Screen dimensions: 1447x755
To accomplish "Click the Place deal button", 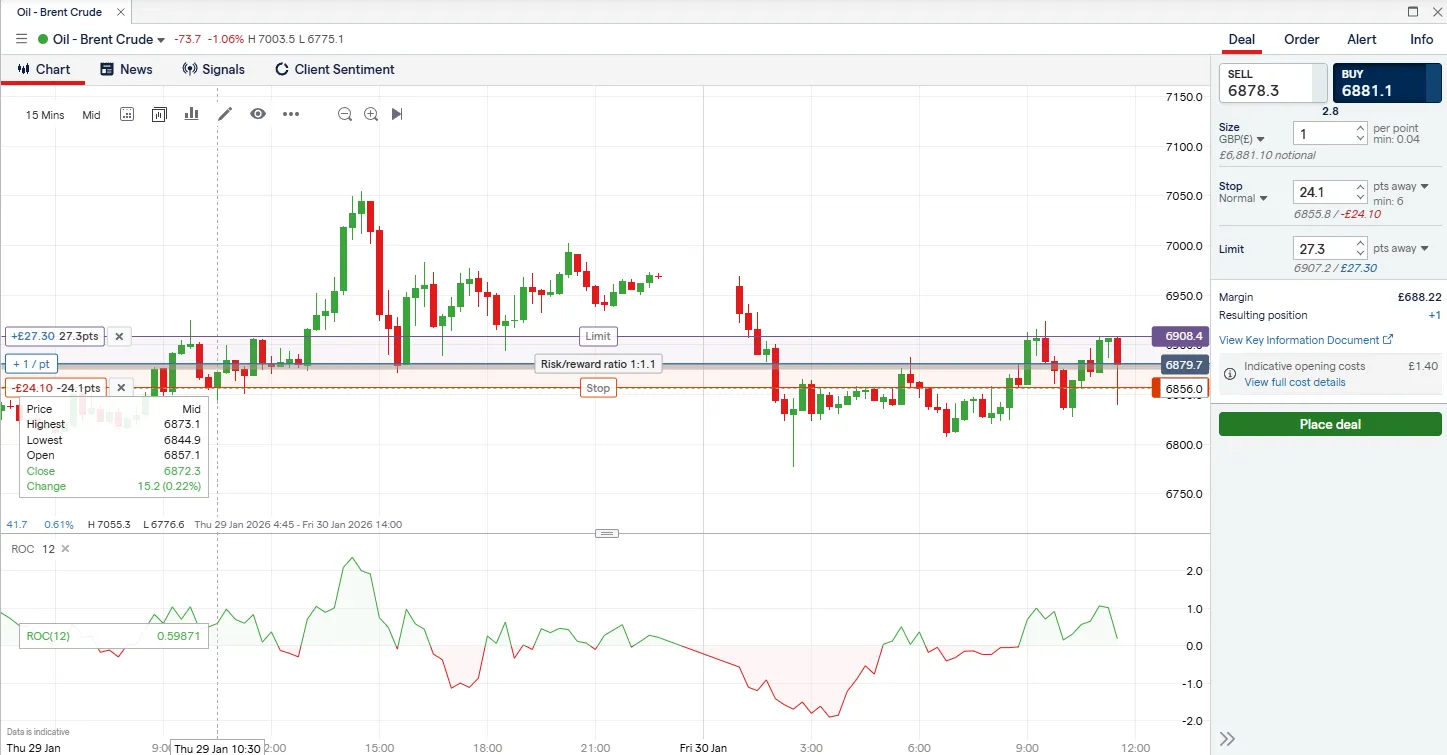I will [1328, 423].
